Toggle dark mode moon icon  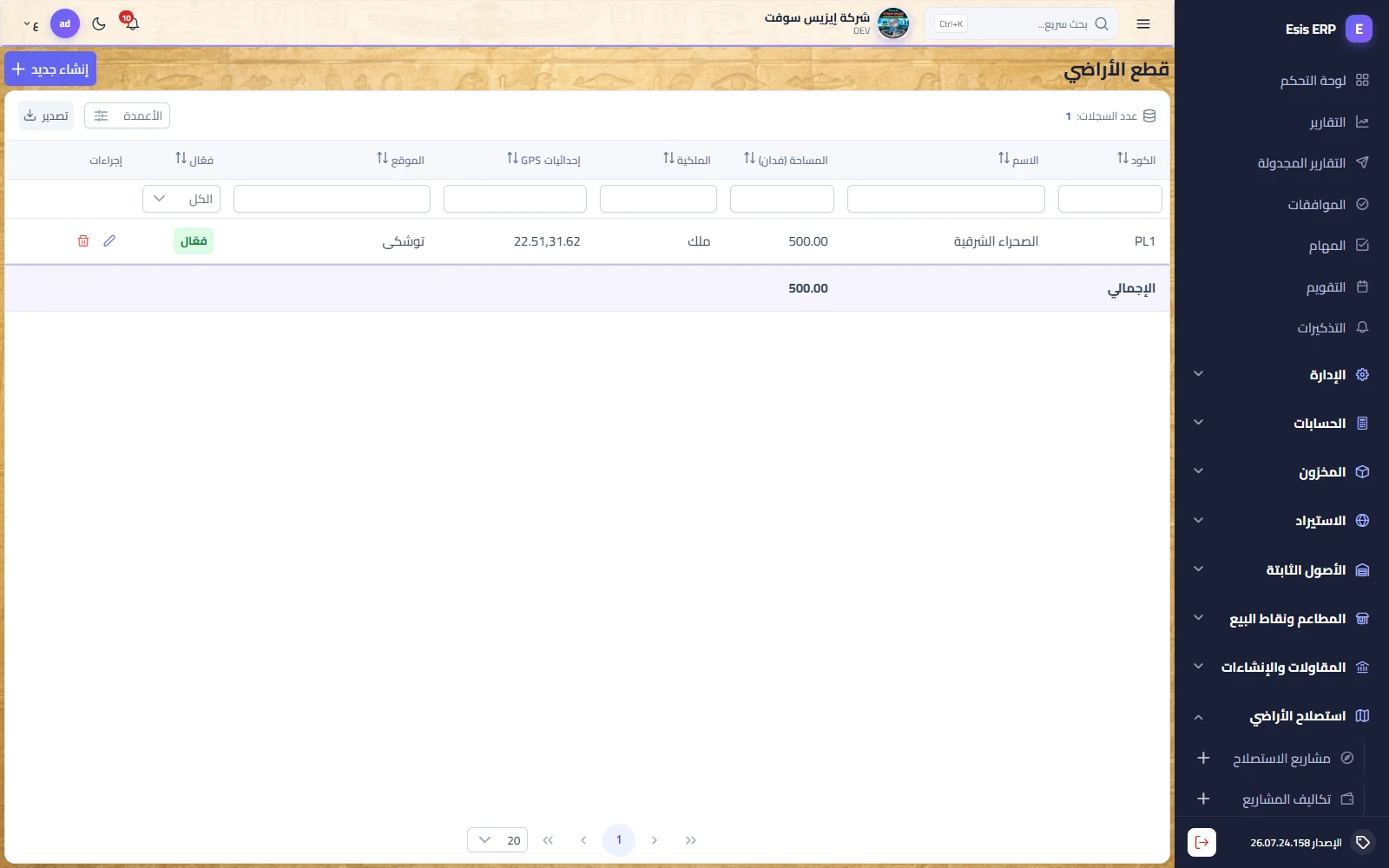pos(99,24)
